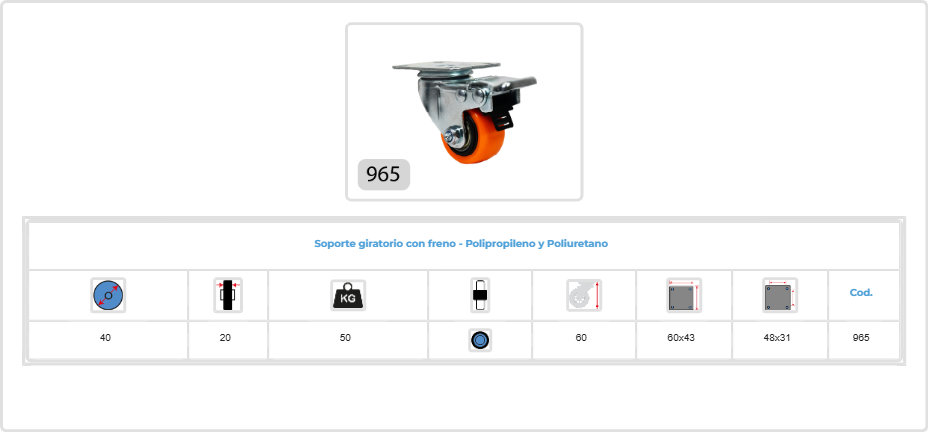Viewport: 928px width, 432px height.
Task: Click the Cod. column header
Action: point(861,292)
